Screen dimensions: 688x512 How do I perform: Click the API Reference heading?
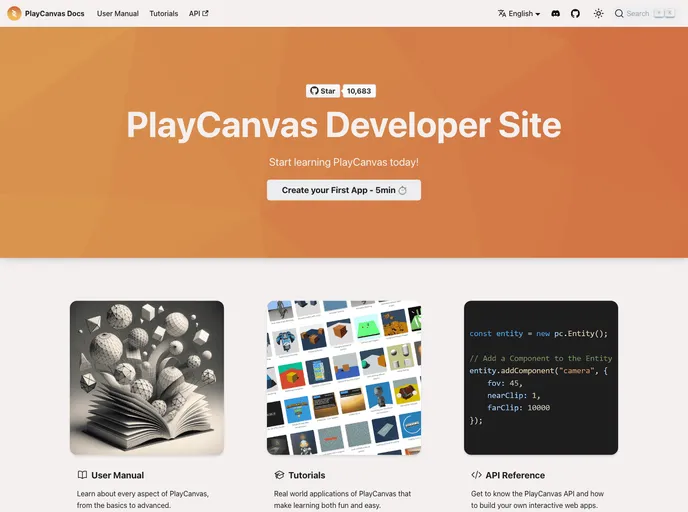click(515, 475)
